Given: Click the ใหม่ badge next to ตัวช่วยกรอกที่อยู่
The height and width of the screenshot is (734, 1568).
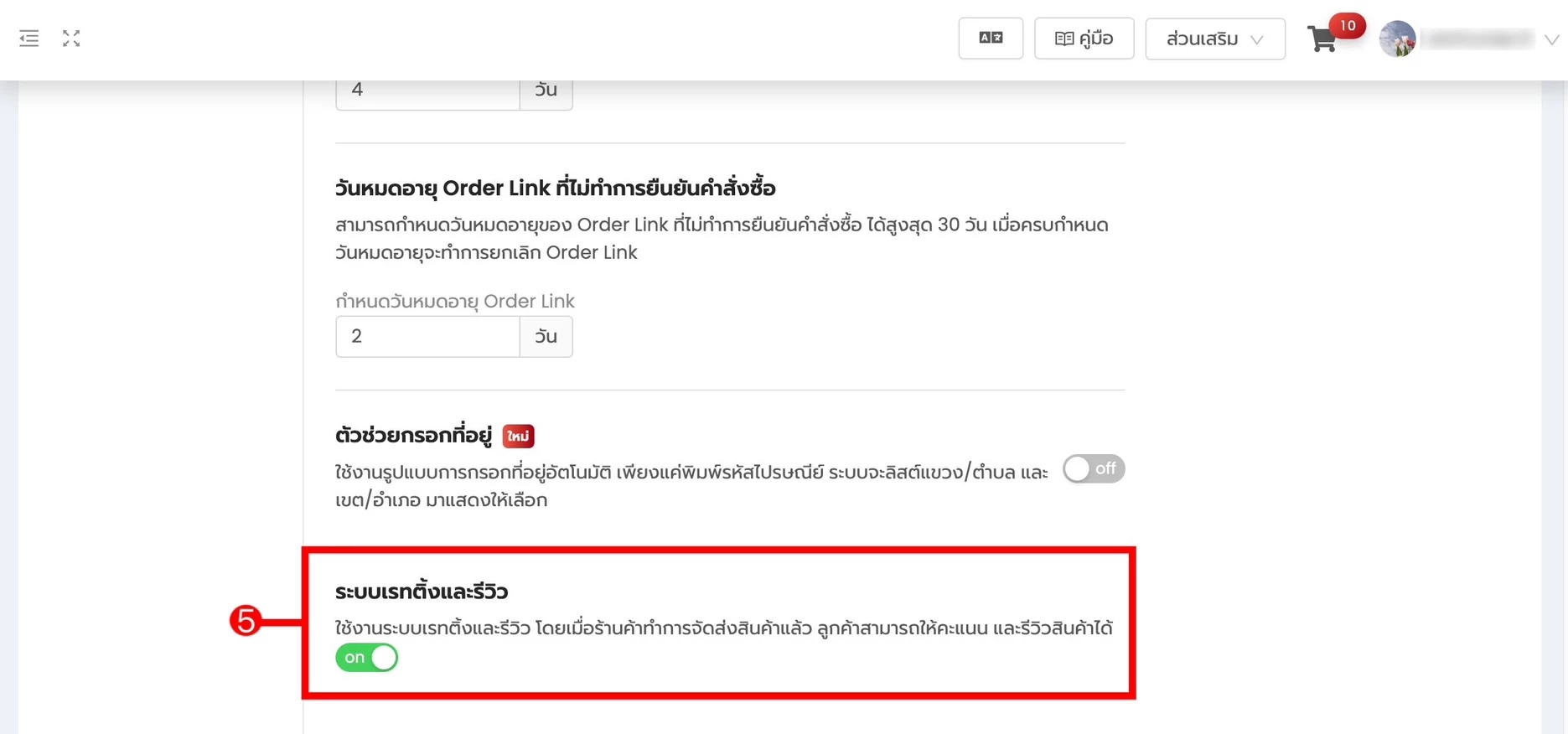Looking at the screenshot, I should [x=518, y=436].
